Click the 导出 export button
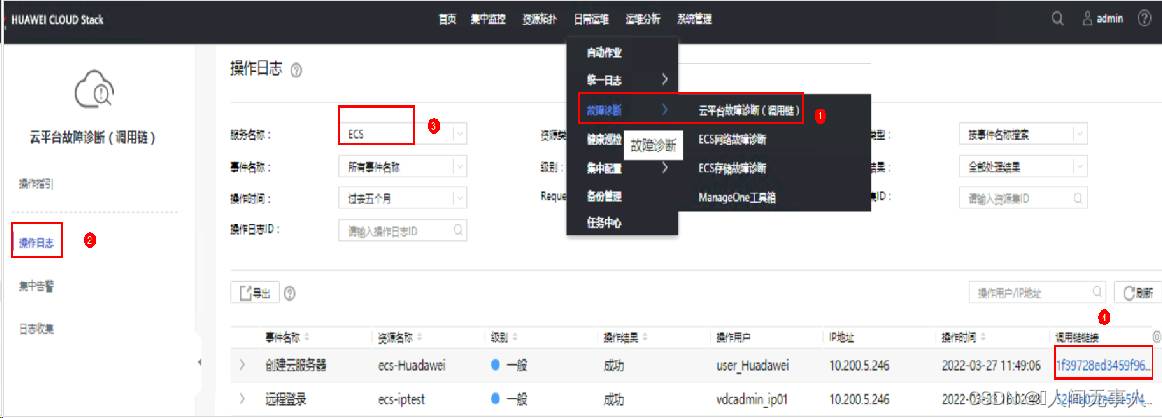 [255, 293]
